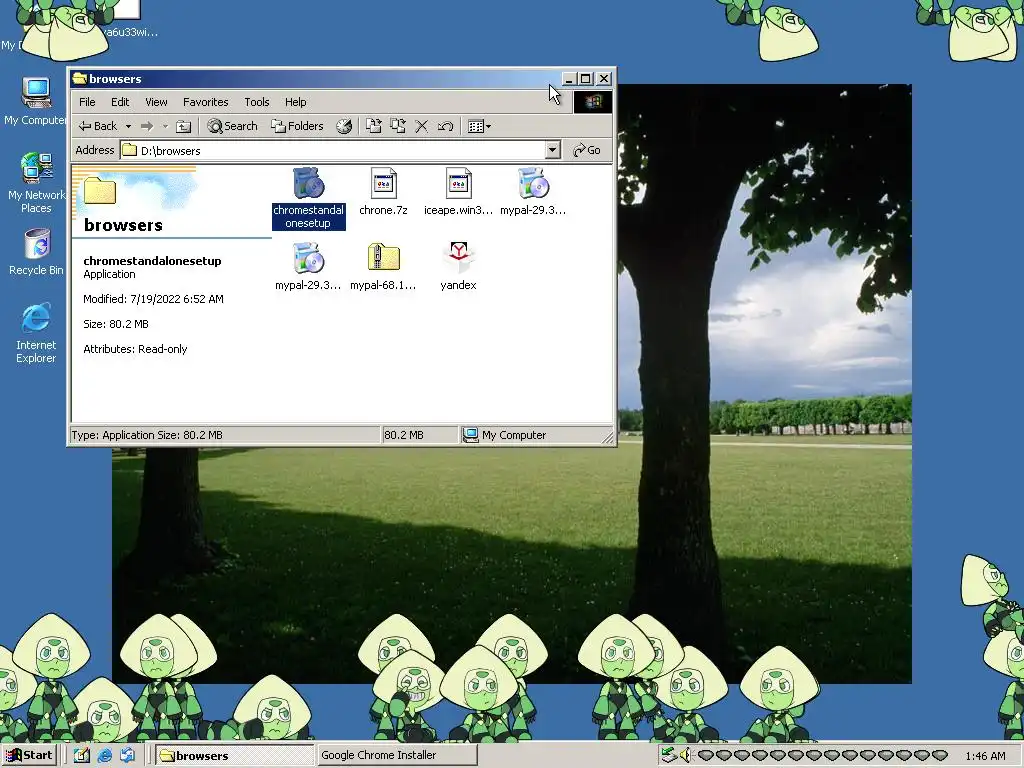Open the Tools menu
Screen dimensions: 1024x768
[x=257, y=102]
